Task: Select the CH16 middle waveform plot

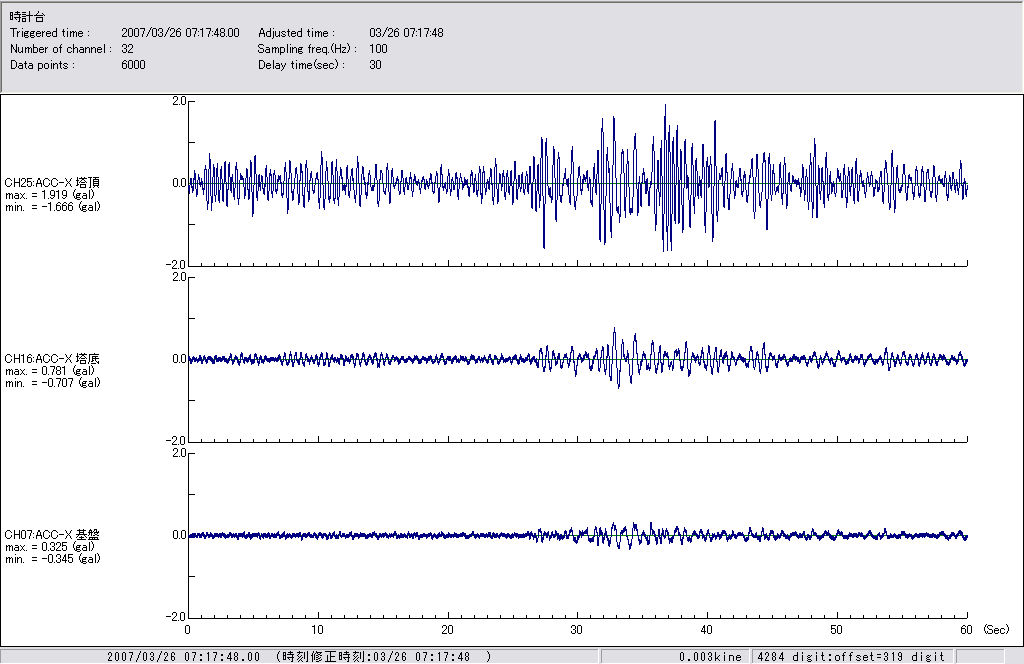Action: 577,359
